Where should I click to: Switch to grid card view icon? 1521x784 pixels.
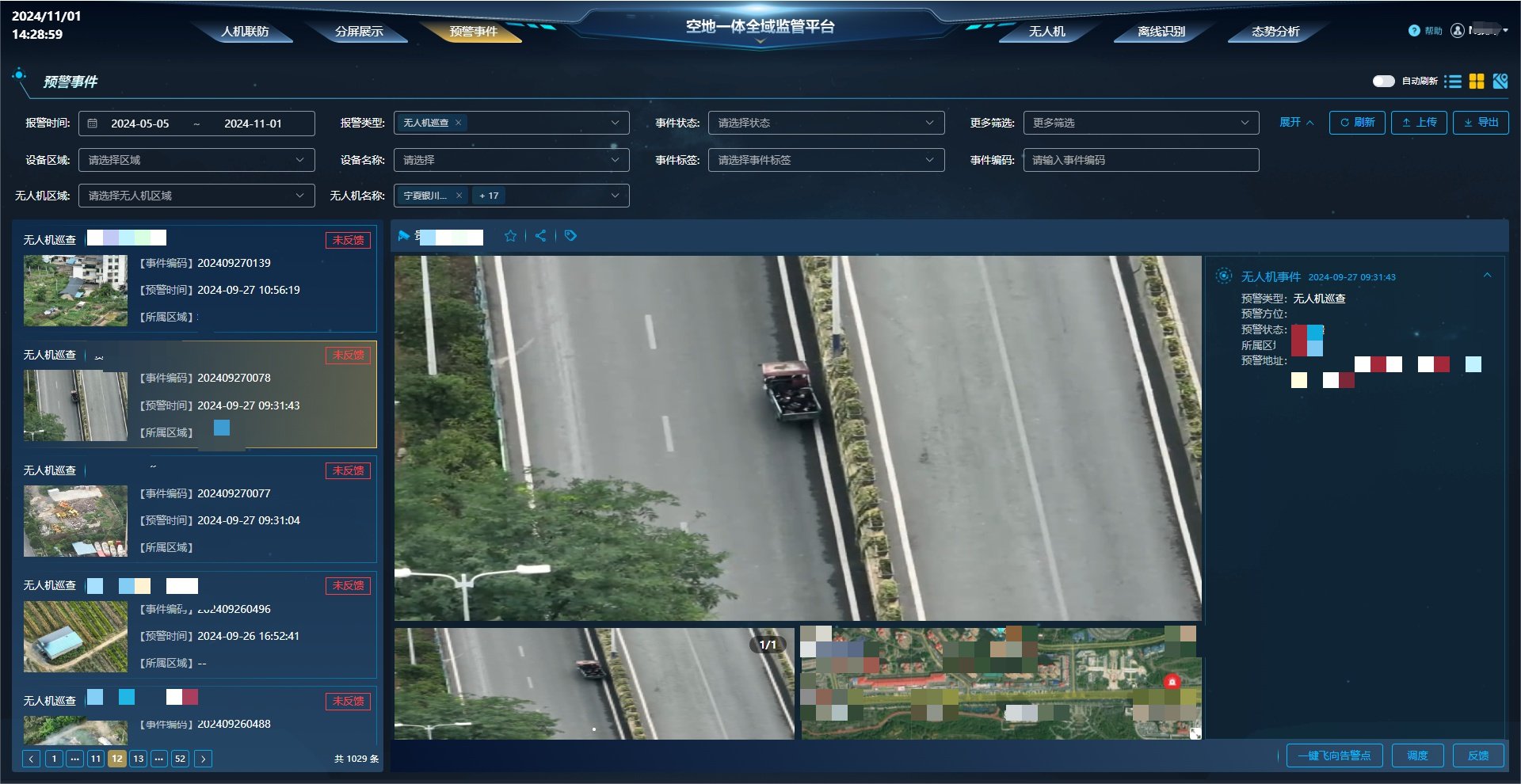(x=1476, y=82)
